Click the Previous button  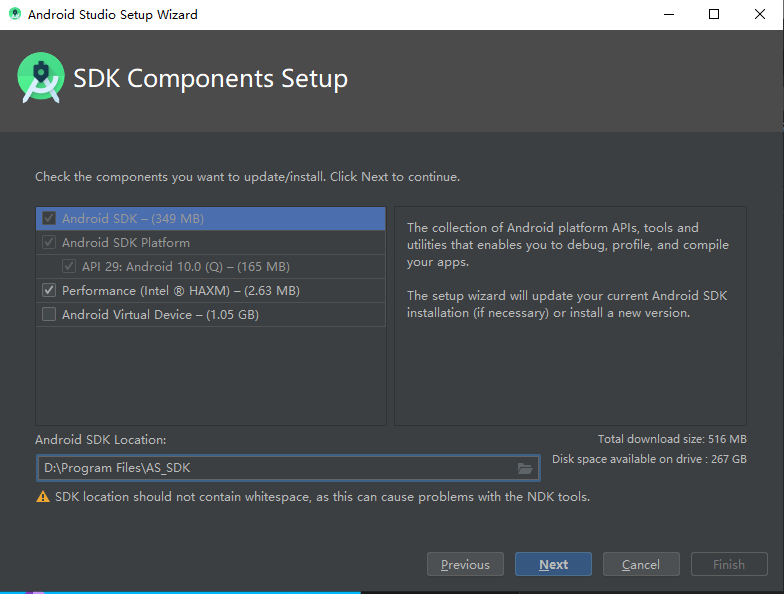point(465,564)
